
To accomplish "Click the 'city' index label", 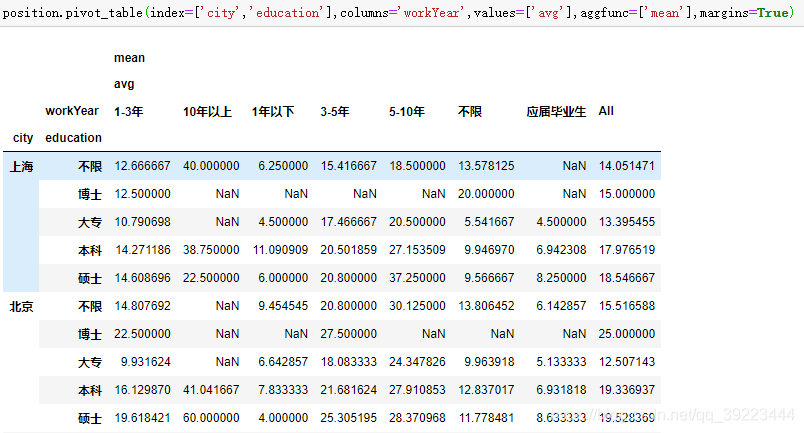I will (x=23, y=138).
